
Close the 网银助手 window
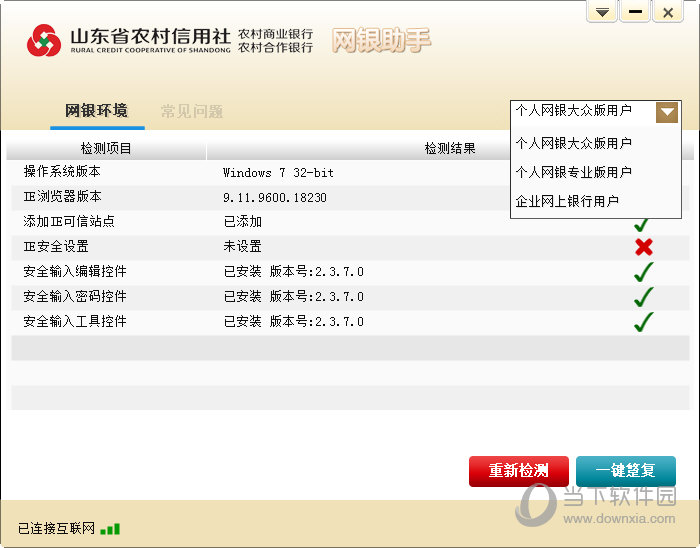[x=668, y=12]
